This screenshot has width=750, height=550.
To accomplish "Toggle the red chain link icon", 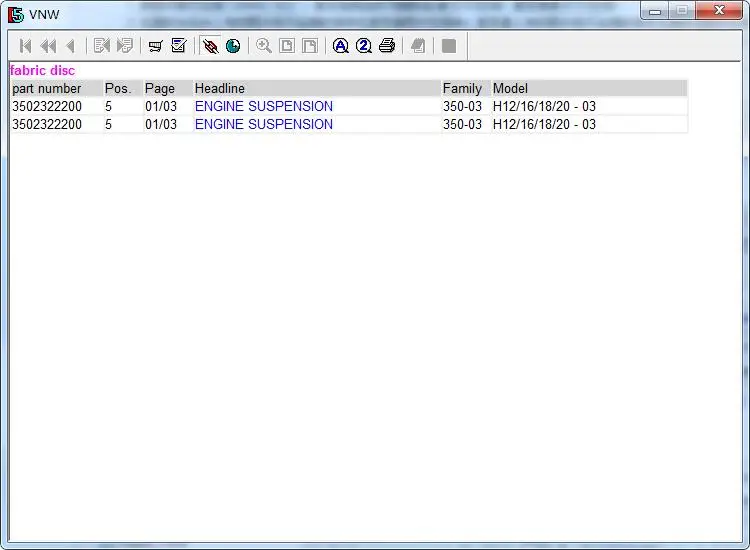I will click(210, 46).
